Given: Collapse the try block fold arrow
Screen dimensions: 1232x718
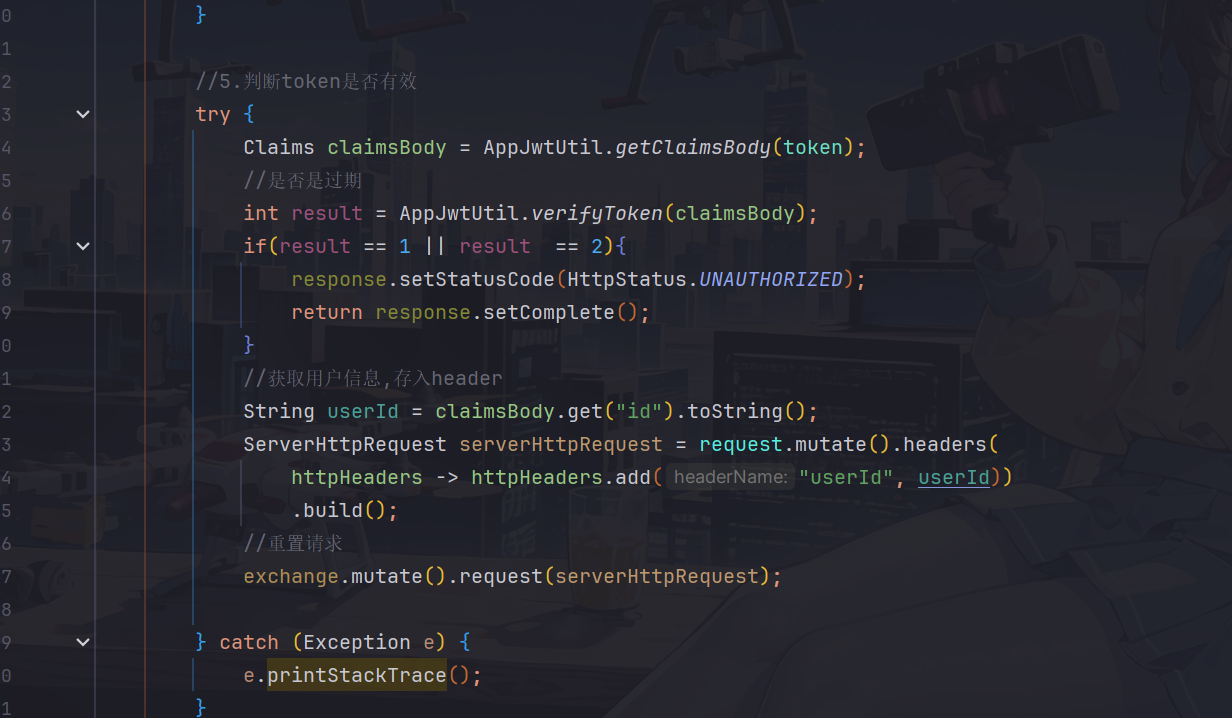Looking at the screenshot, I should pyautogui.click(x=83, y=114).
